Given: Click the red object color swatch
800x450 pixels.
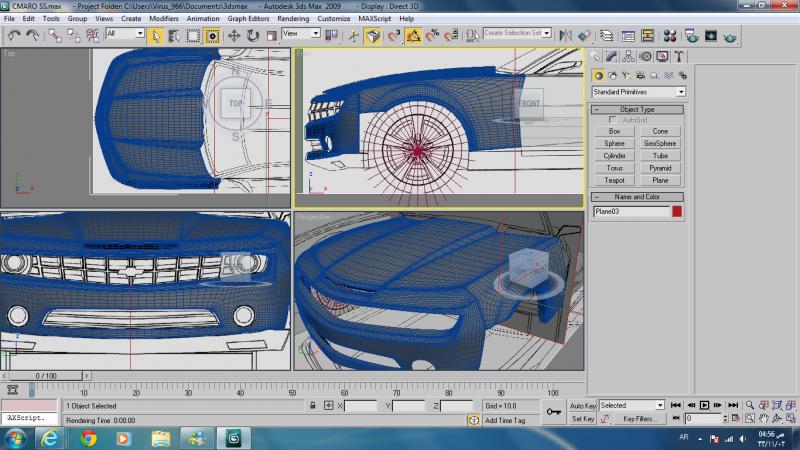Looking at the screenshot, I should tap(677, 212).
